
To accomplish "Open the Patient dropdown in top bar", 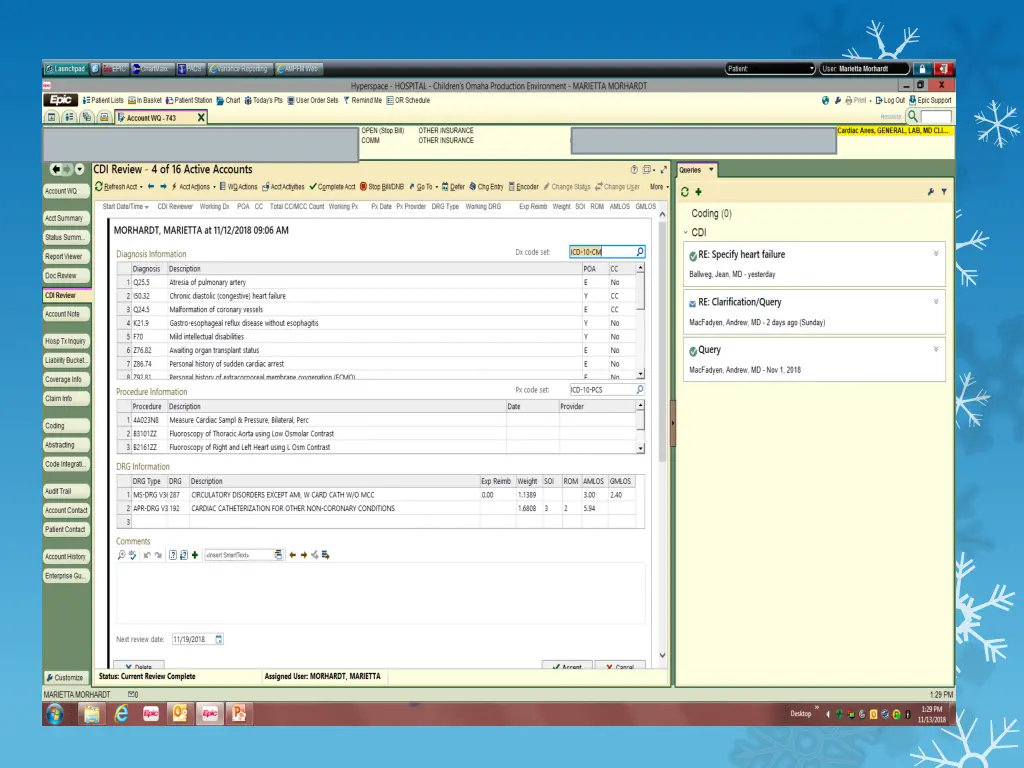I will pos(771,69).
